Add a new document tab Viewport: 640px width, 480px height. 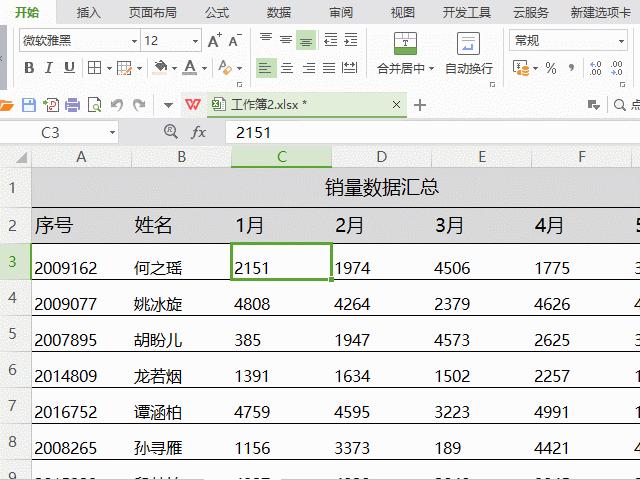pos(420,105)
